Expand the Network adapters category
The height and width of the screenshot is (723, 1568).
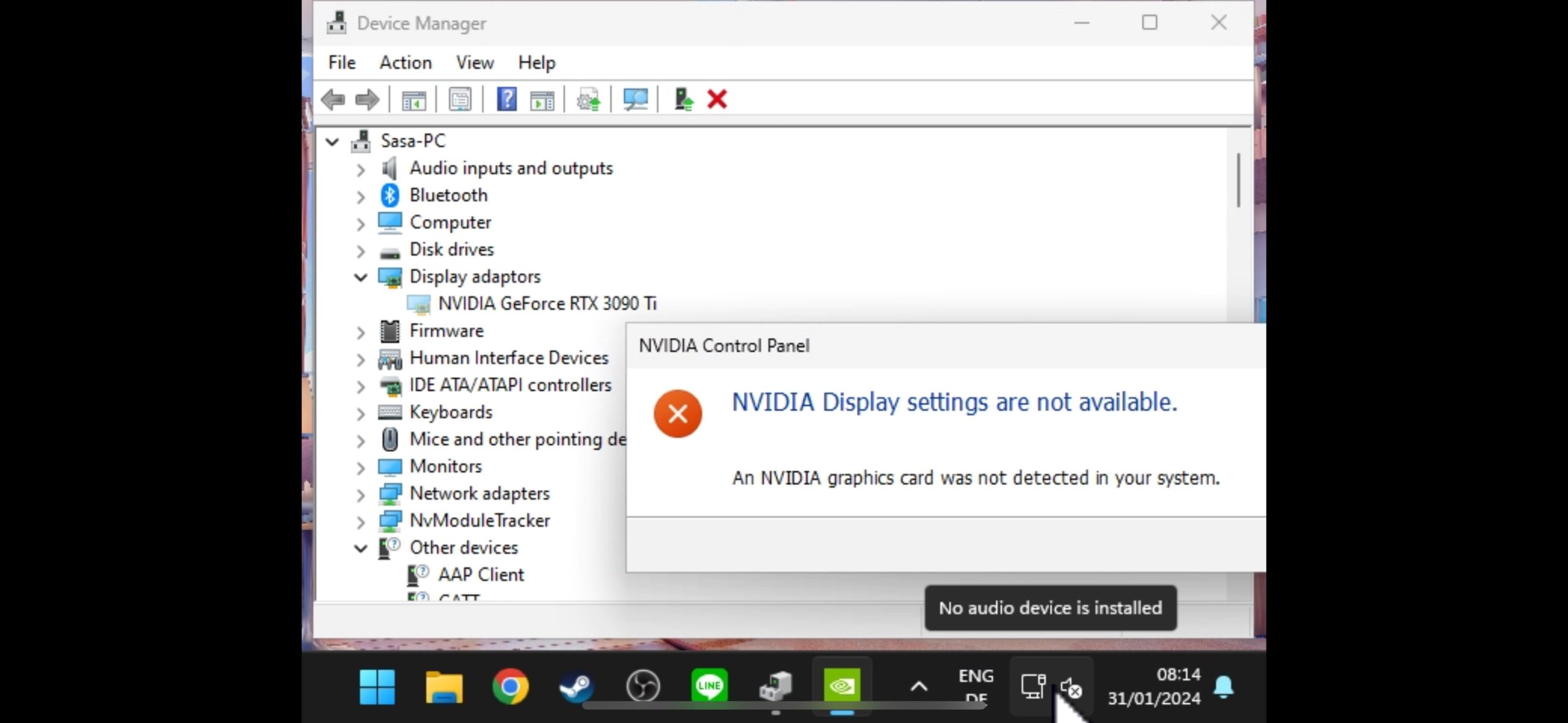361,495
